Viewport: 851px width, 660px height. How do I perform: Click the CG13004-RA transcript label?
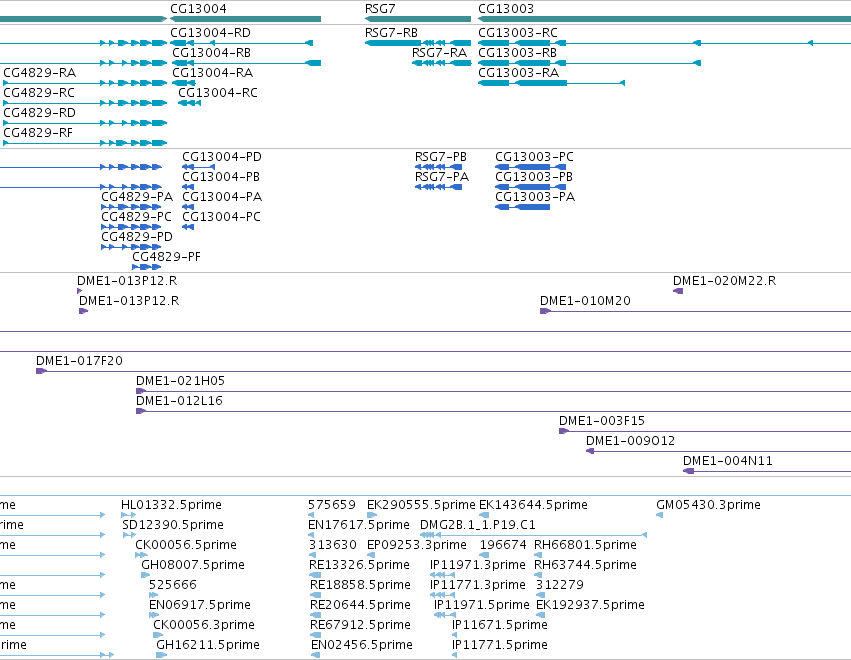[213, 73]
